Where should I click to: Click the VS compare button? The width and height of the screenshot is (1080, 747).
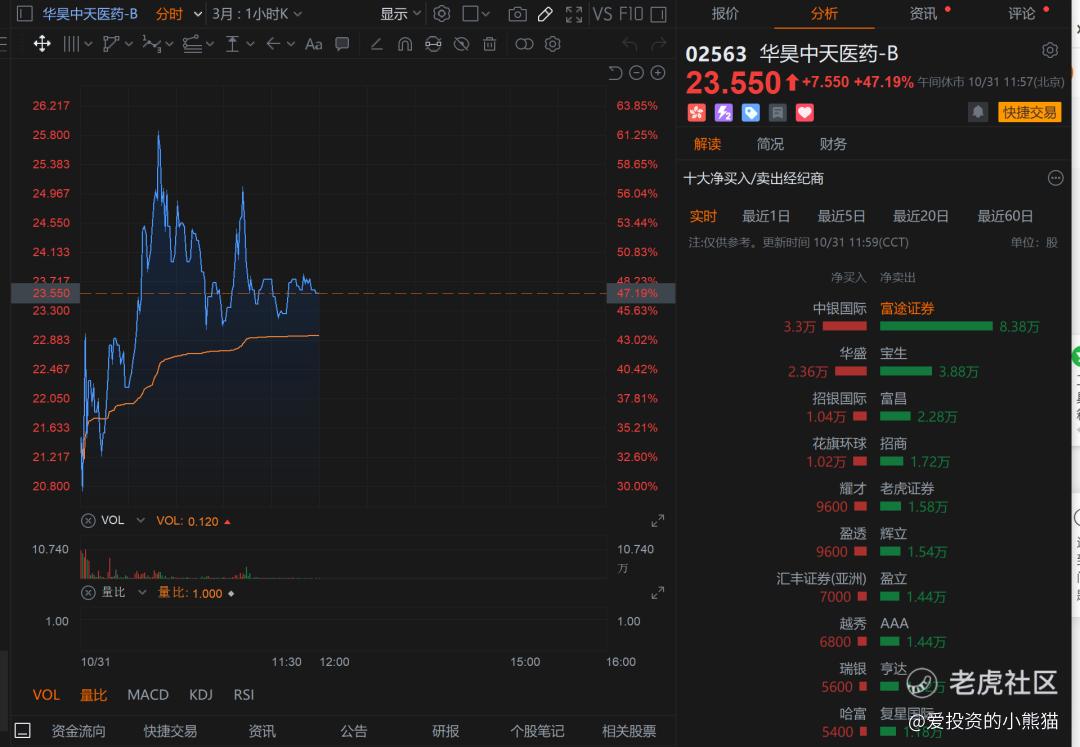(x=603, y=14)
